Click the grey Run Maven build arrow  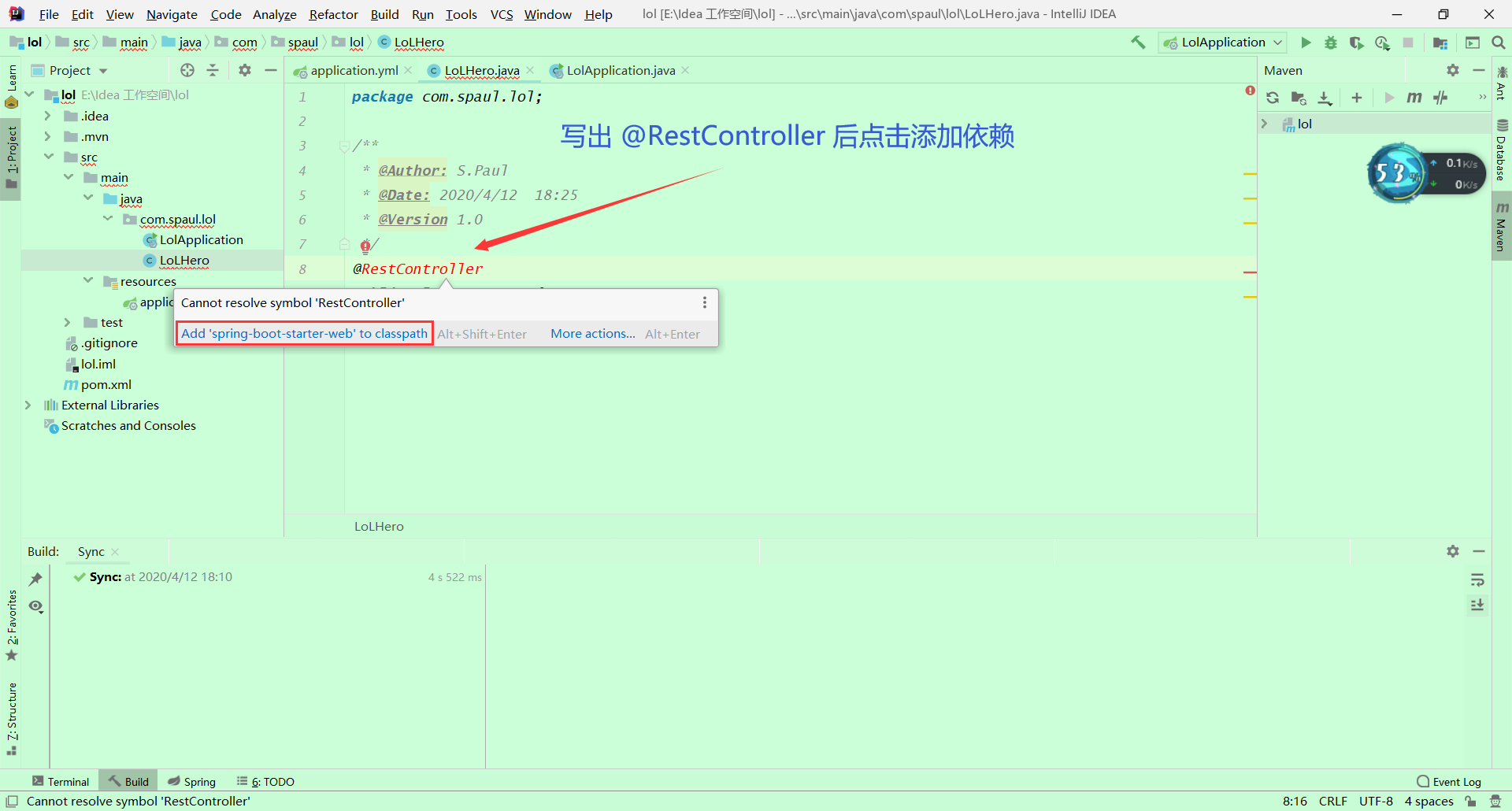[1389, 98]
